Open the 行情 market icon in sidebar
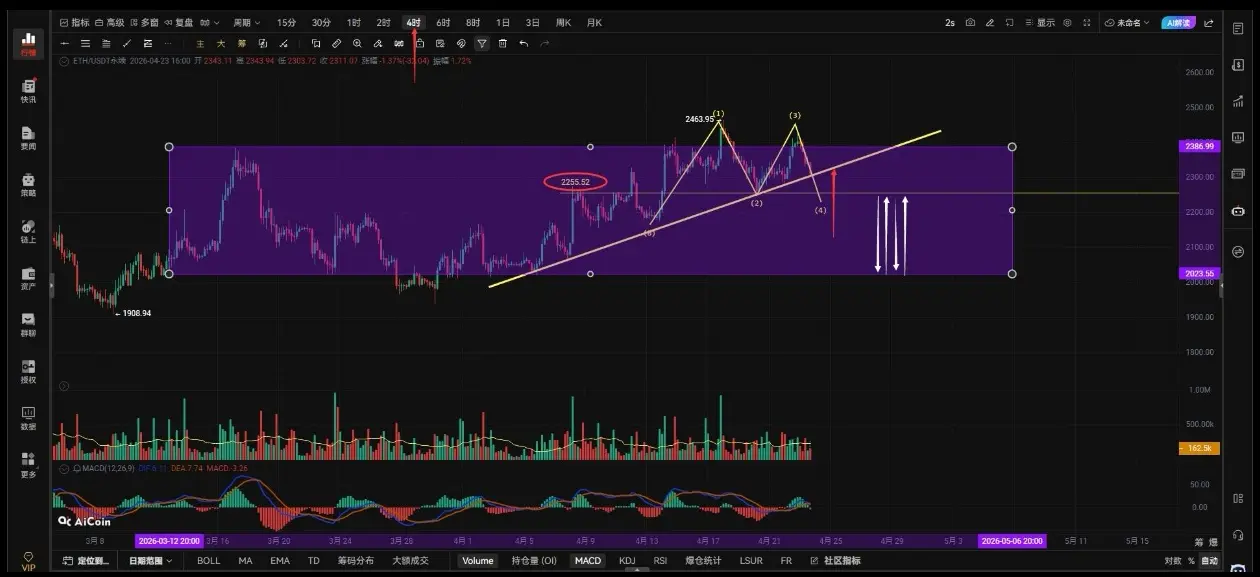The height and width of the screenshot is (577, 1260). tap(28, 42)
